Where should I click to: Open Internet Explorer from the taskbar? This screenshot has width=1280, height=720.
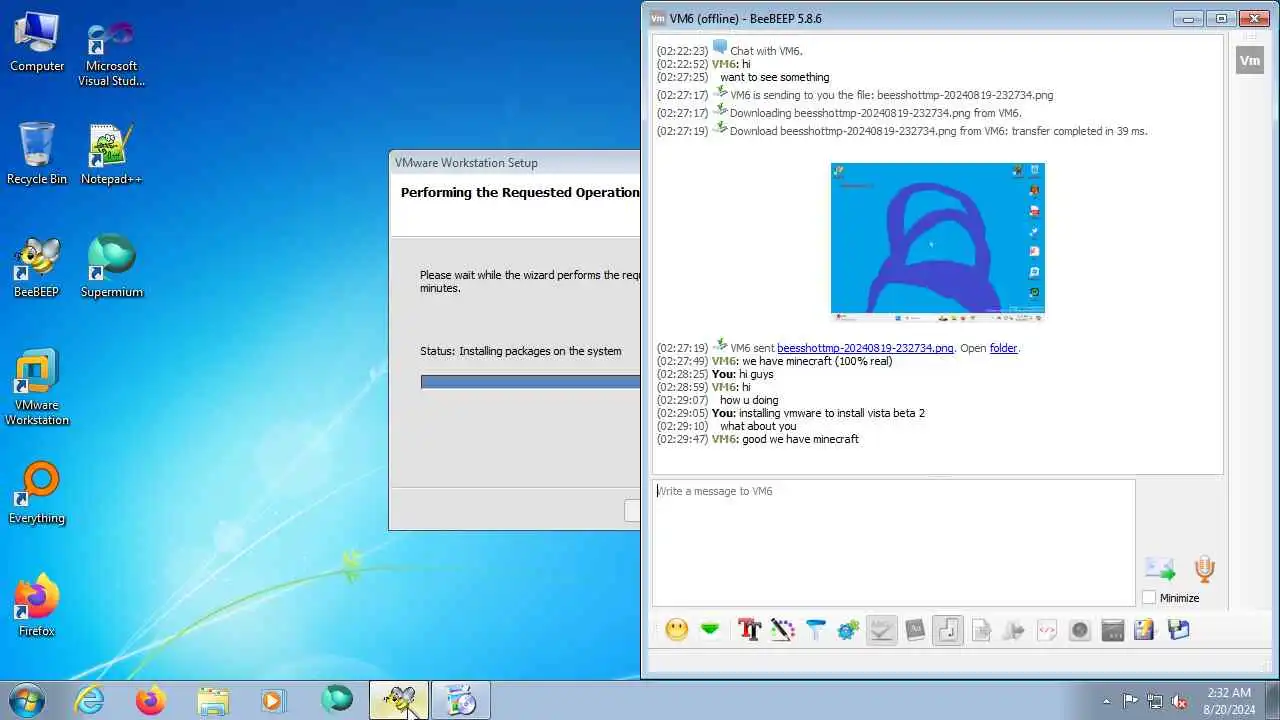(x=90, y=700)
